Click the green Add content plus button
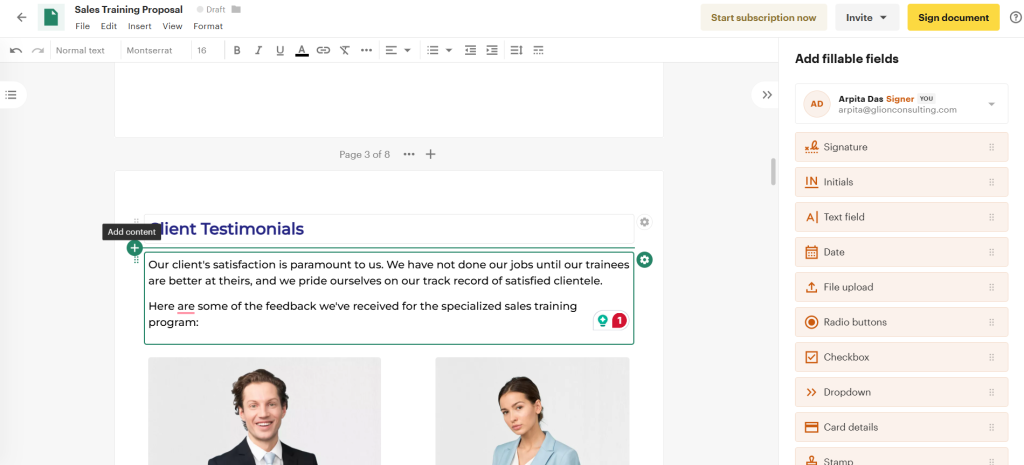This screenshot has width=1024, height=465. (x=135, y=248)
